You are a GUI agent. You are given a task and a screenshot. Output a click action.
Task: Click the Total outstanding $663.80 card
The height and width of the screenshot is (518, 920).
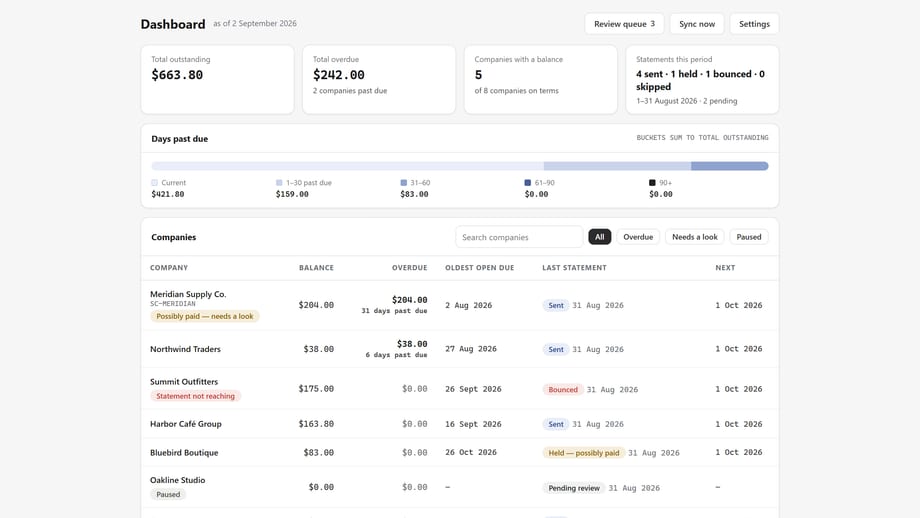point(217,80)
